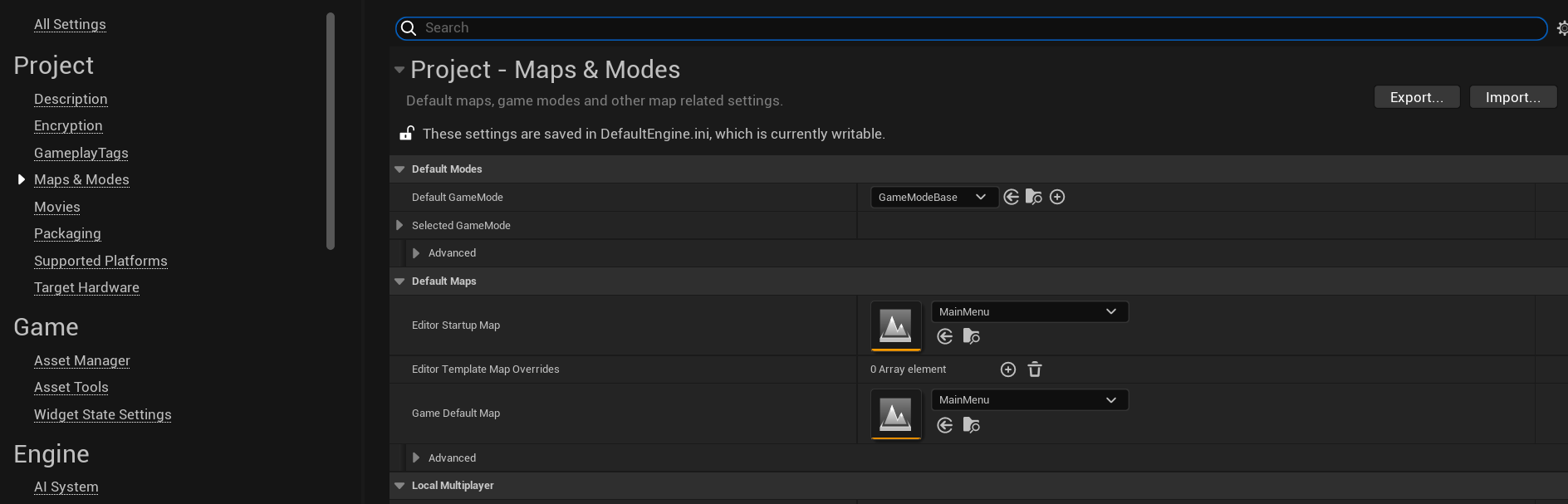Use selected asset for Game Default Map
The image size is (1568, 504).
[x=945, y=425]
